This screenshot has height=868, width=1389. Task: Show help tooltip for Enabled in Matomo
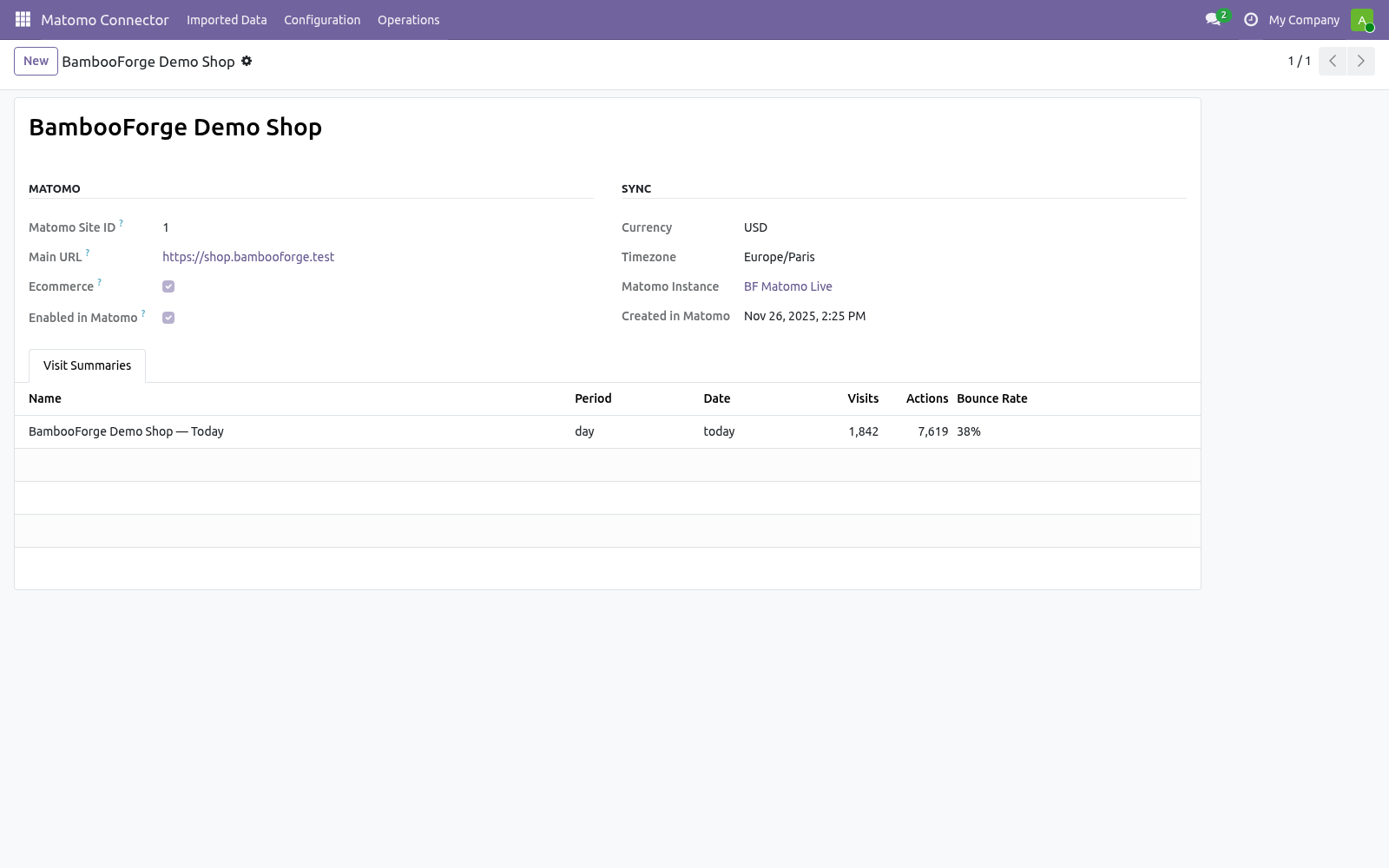coord(142,313)
